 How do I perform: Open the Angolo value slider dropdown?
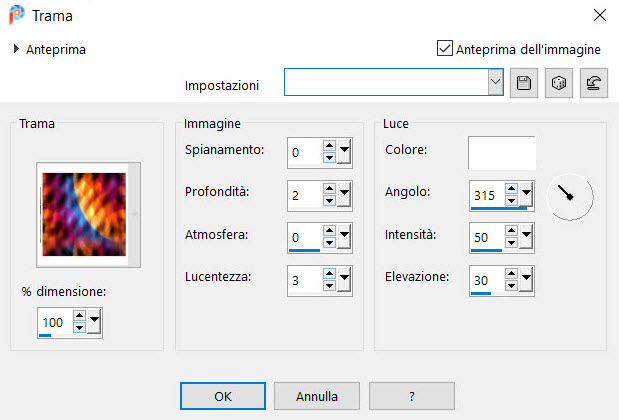click(x=526, y=193)
